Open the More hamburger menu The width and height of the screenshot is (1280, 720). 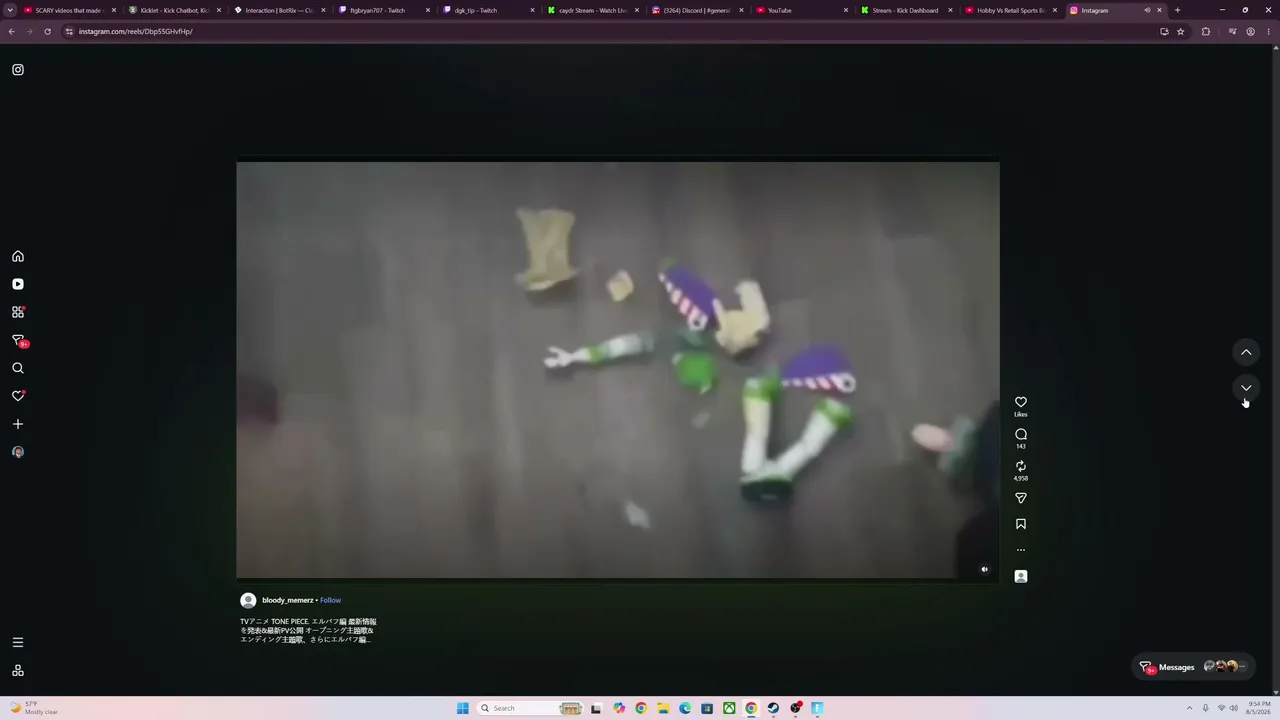(x=18, y=642)
